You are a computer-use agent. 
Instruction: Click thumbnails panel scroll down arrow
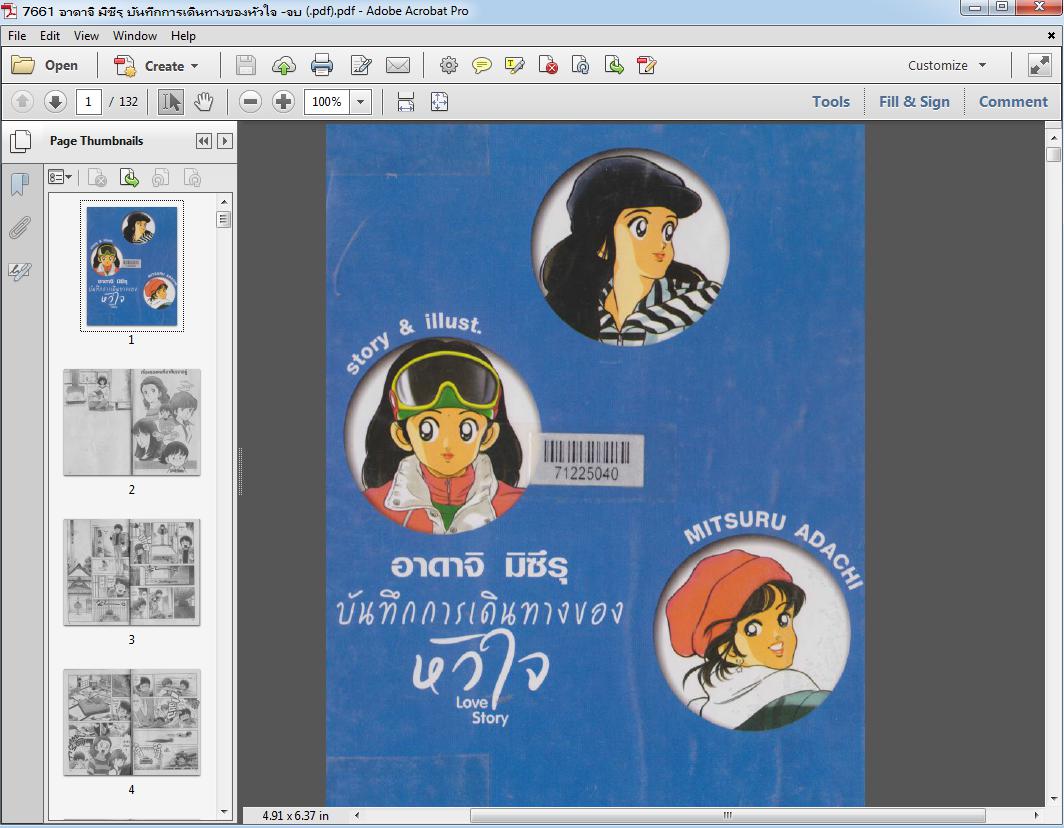[x=224, y=811]
